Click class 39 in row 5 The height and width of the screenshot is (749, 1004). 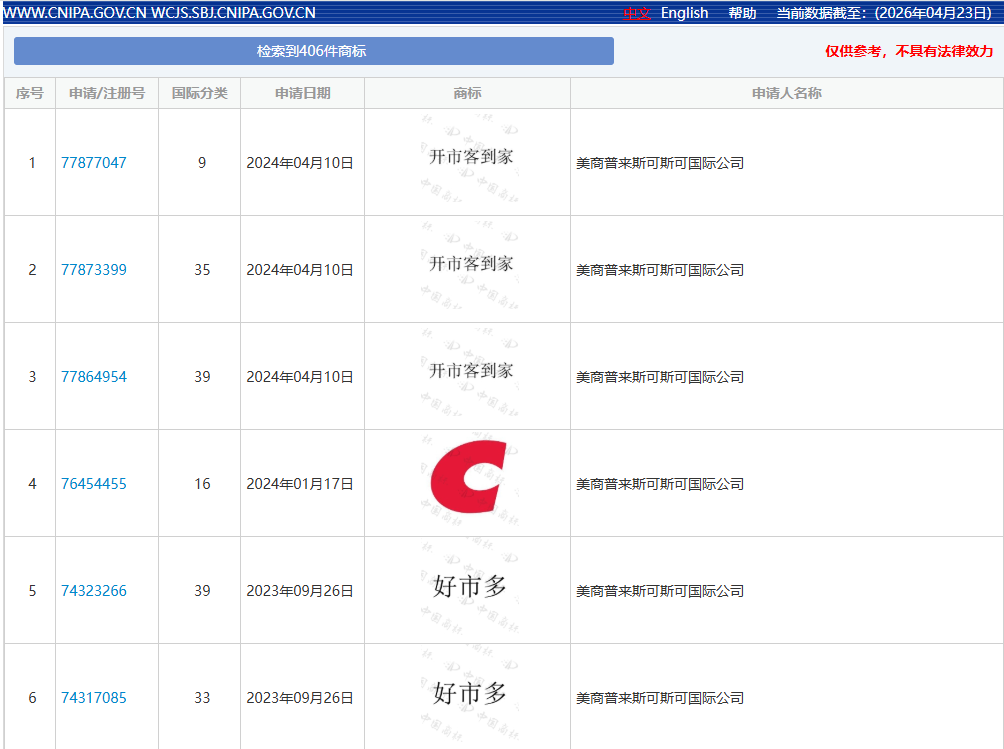tap(202, 591)
